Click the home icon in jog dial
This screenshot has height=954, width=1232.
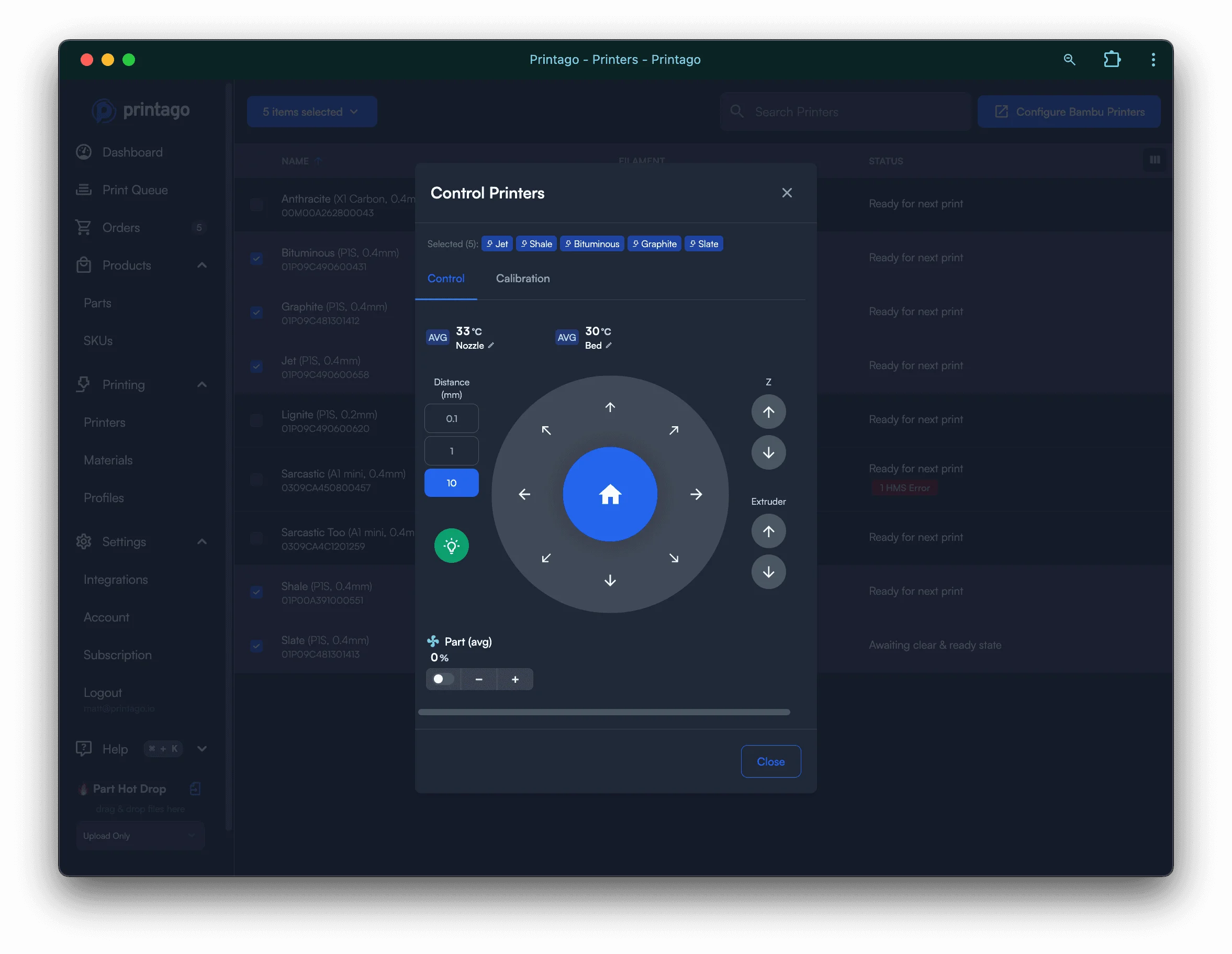tap(610, 494)
